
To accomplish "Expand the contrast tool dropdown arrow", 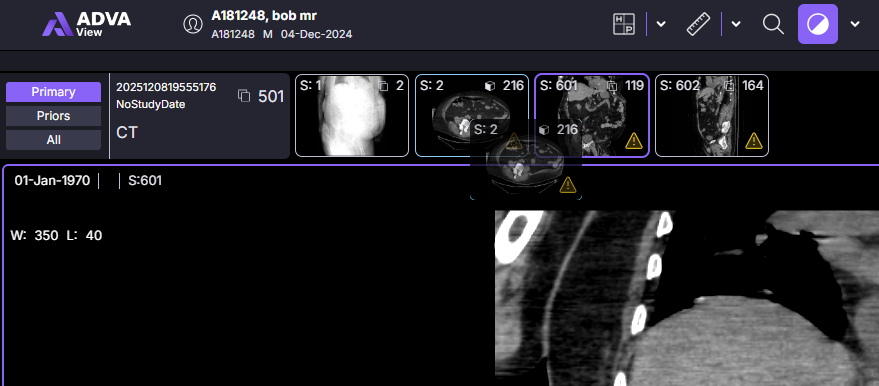I will pos(855,24).
